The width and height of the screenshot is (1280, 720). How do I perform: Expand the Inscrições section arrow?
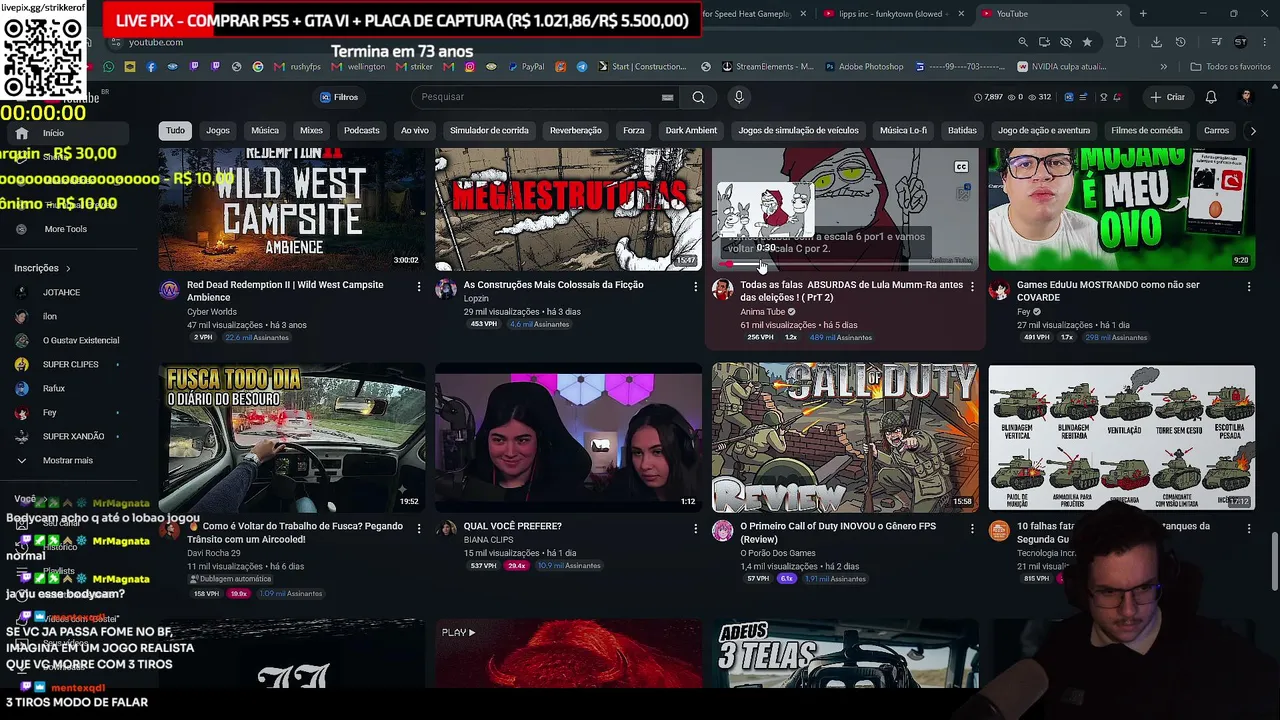68,268
